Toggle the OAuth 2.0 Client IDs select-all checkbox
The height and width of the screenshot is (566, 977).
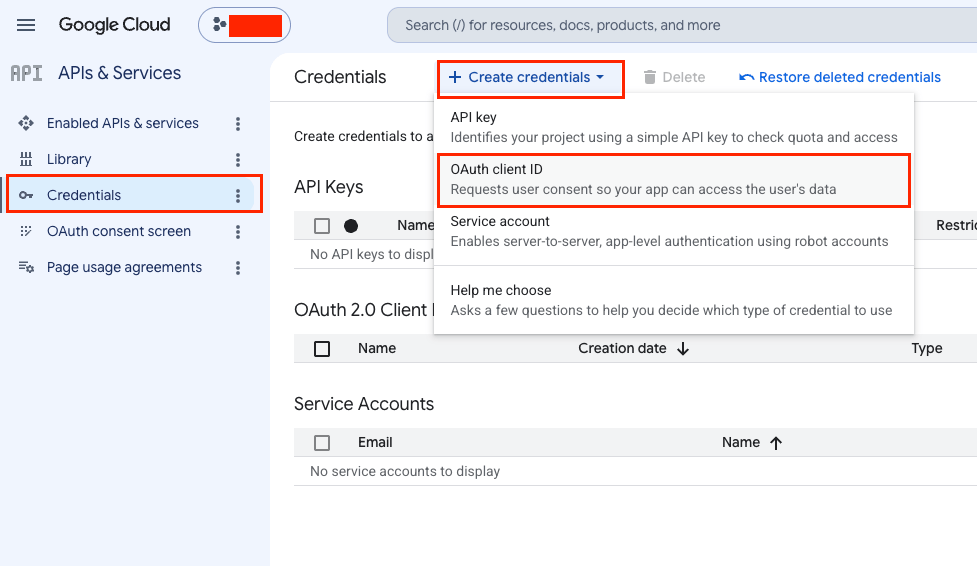[x=322, y=348]
